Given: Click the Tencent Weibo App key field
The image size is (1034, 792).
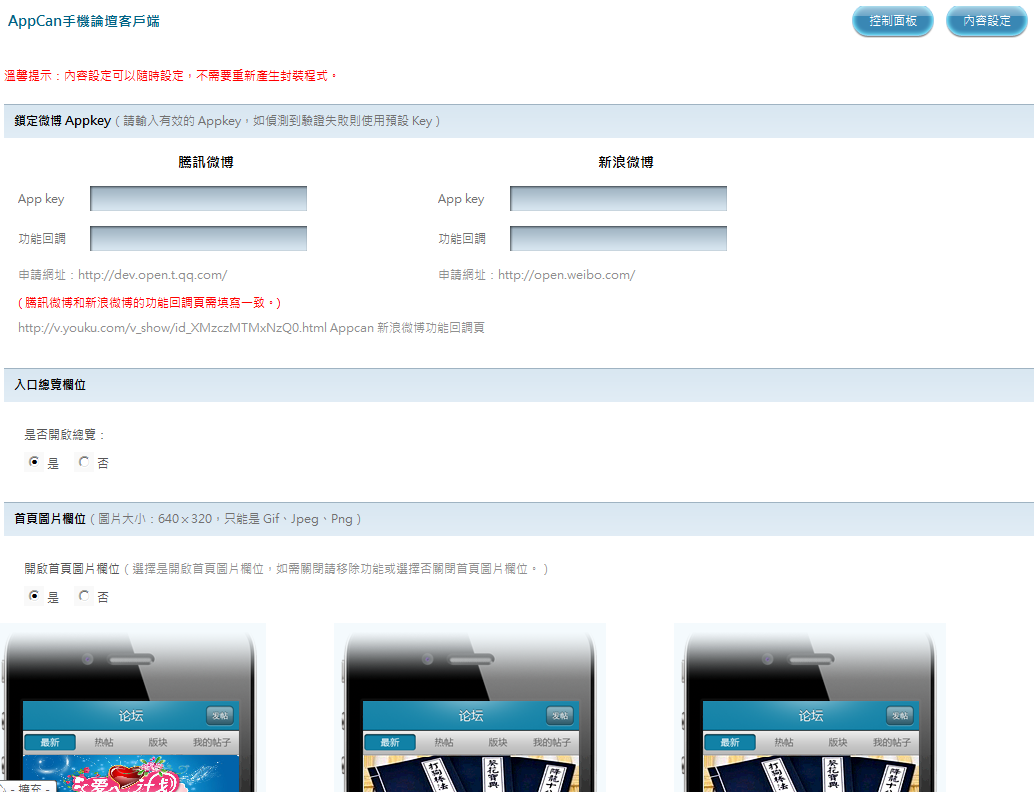Looking at the screenshot, I should tap(198, 198).
